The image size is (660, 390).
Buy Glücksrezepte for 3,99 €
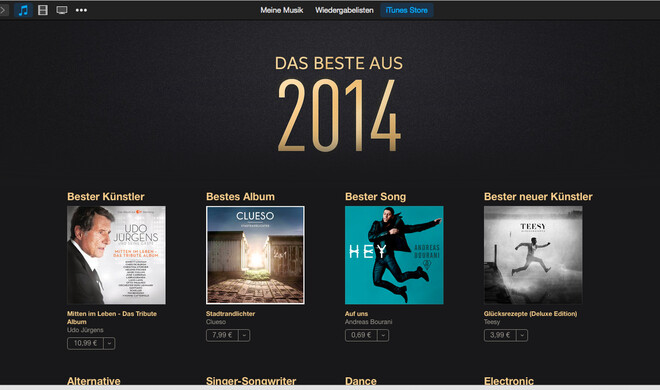500,335
